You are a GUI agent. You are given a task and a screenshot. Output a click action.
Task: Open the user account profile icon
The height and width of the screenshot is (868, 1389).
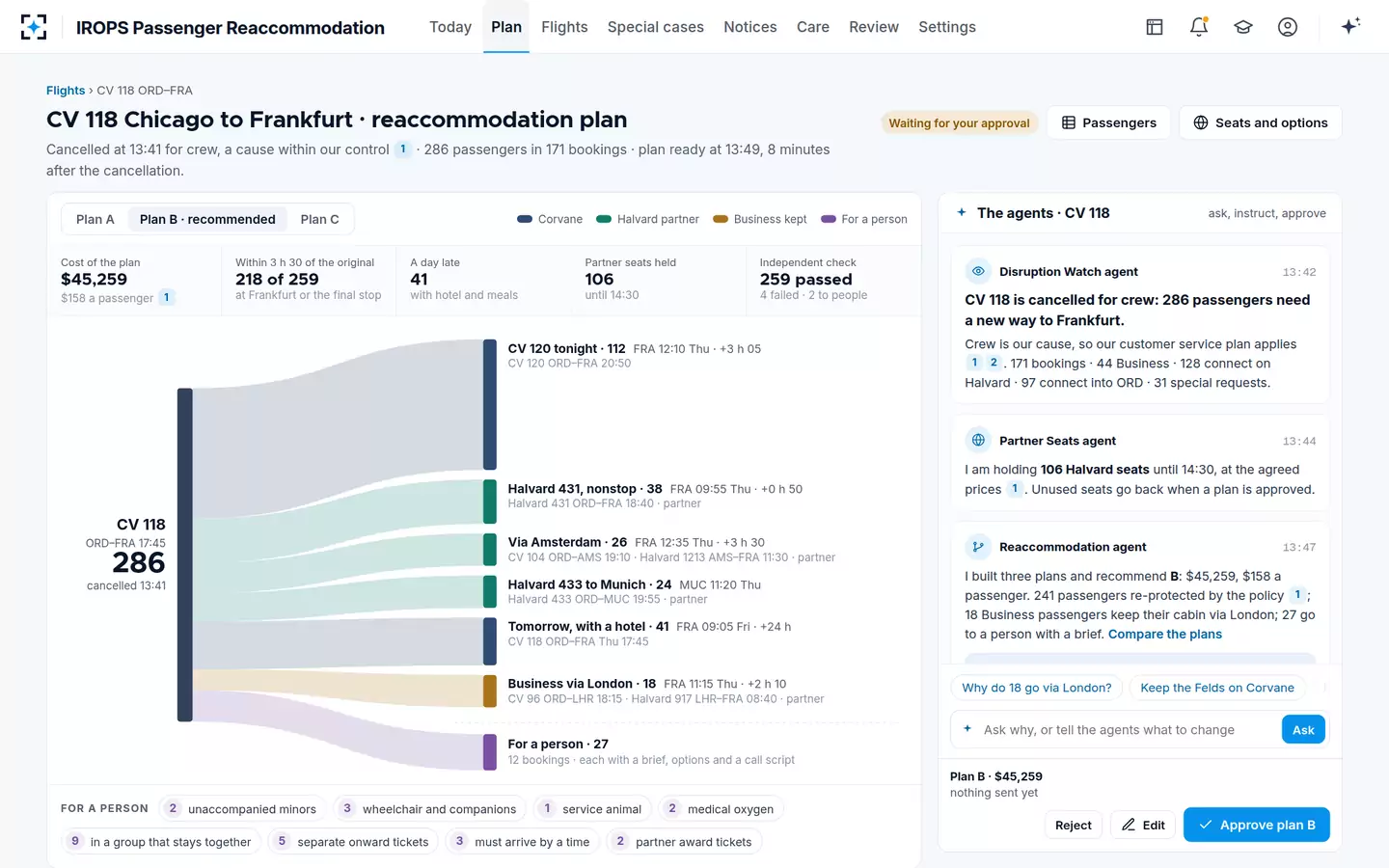[x=1288, y=27]
